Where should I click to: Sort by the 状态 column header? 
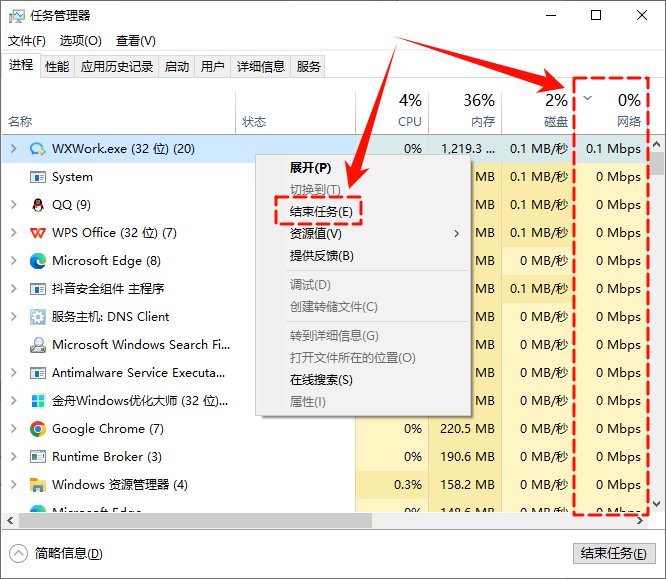(x=296, y=111)
